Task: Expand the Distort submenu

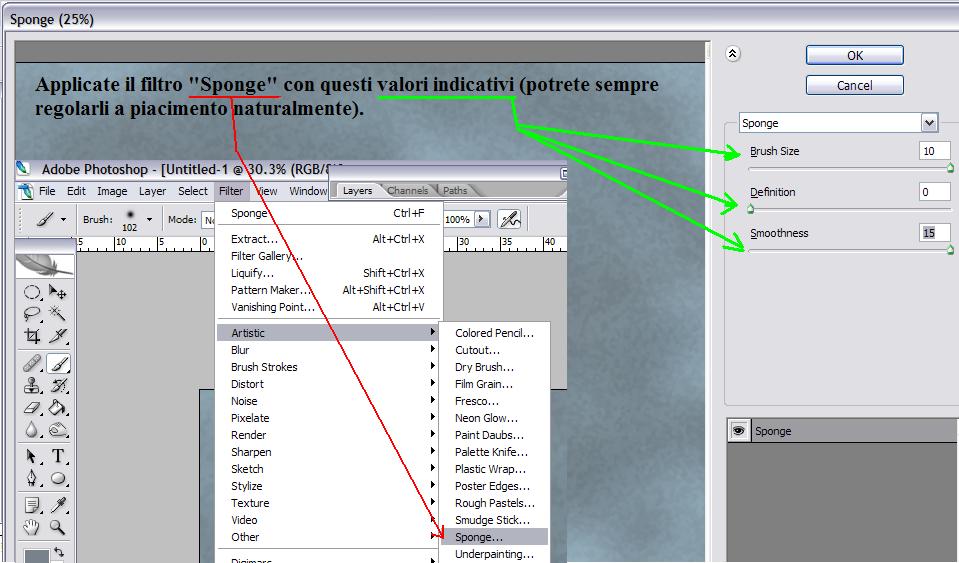Action: (x=327, y=384)
